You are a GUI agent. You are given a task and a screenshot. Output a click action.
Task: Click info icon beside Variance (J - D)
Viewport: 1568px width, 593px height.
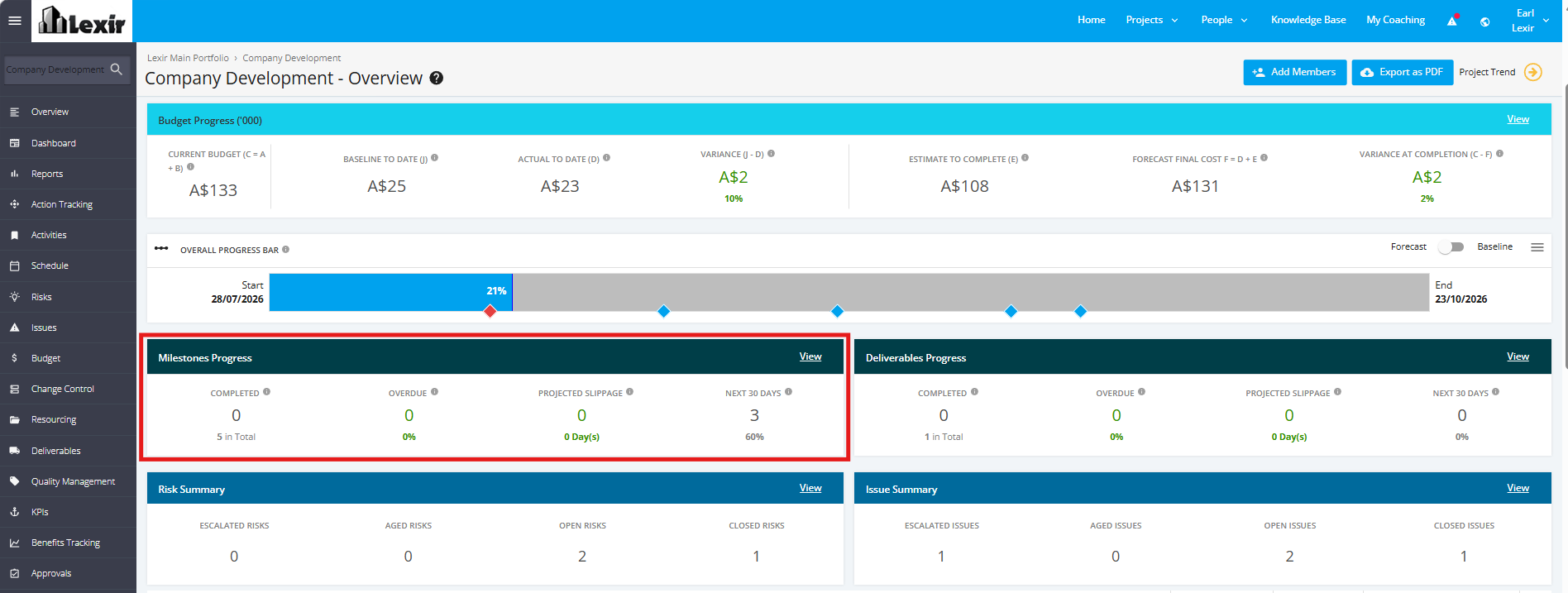click(772, 154)
